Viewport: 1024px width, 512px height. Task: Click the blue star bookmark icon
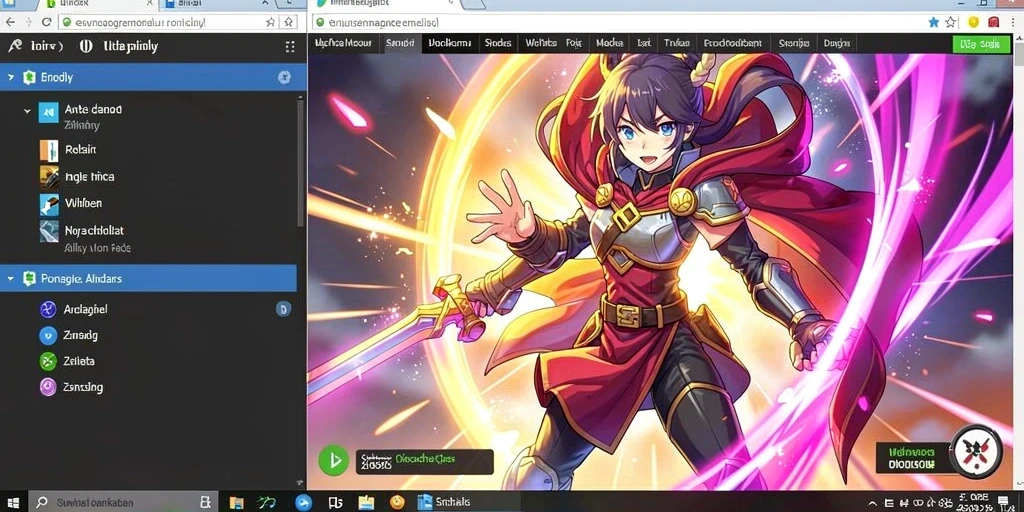[x=933, y=22]
